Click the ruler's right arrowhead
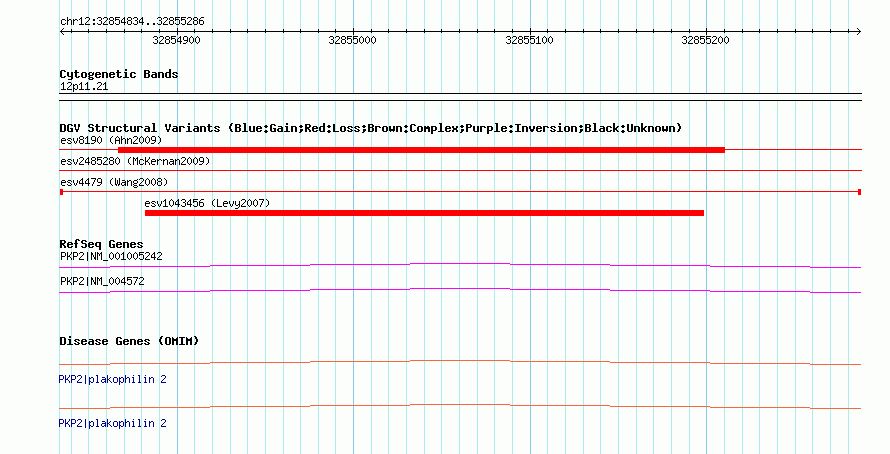 (858, 32)
